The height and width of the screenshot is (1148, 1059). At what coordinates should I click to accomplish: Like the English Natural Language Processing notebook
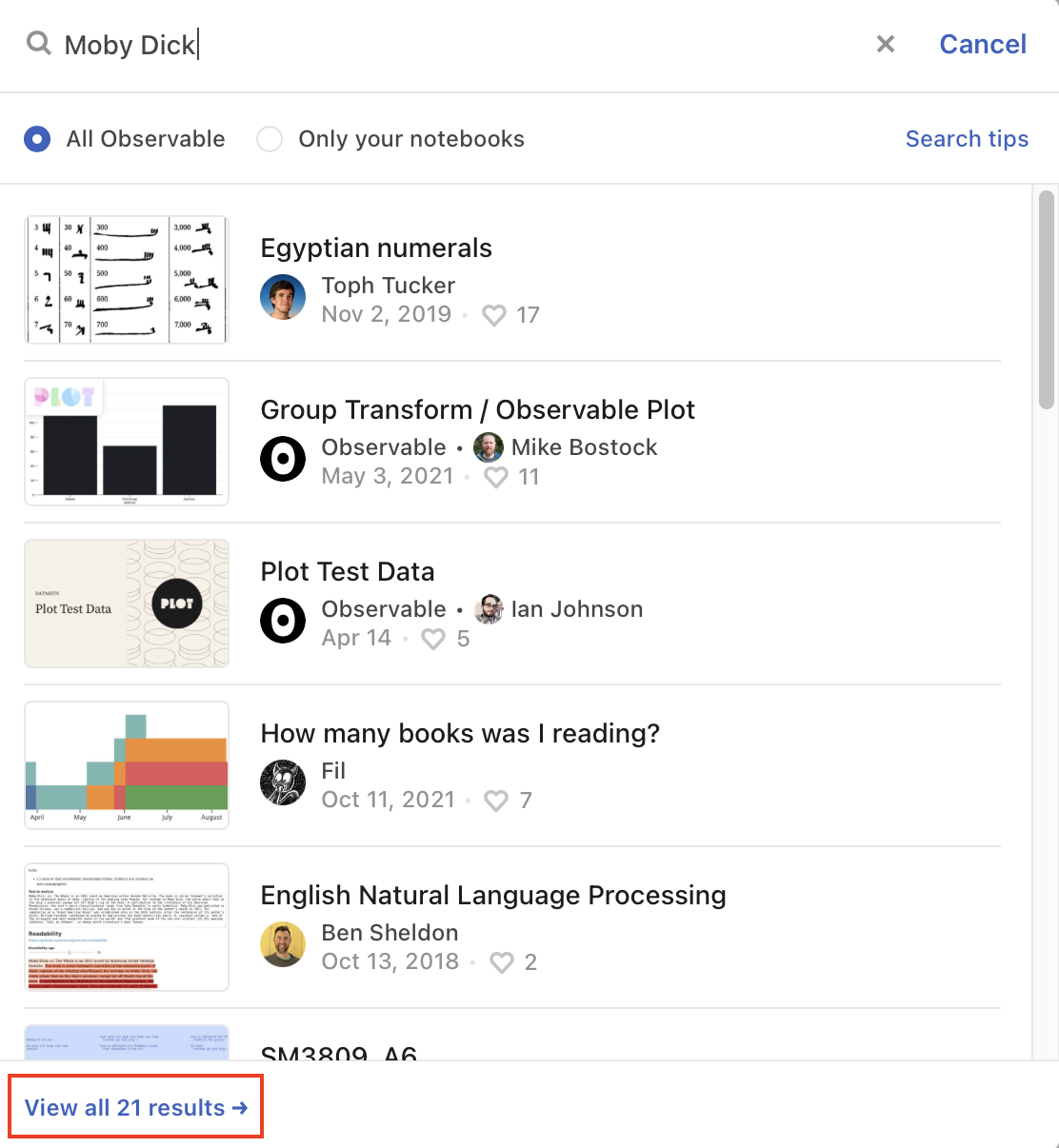pos(501,962)
